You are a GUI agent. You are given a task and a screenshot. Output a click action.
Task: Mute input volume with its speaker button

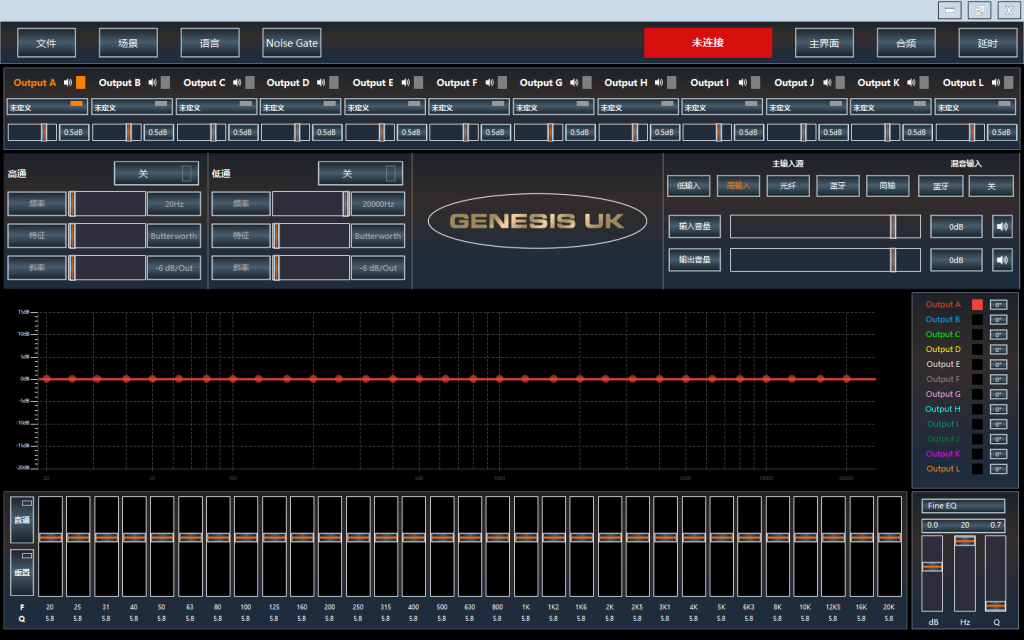(x=1002, y=227)
